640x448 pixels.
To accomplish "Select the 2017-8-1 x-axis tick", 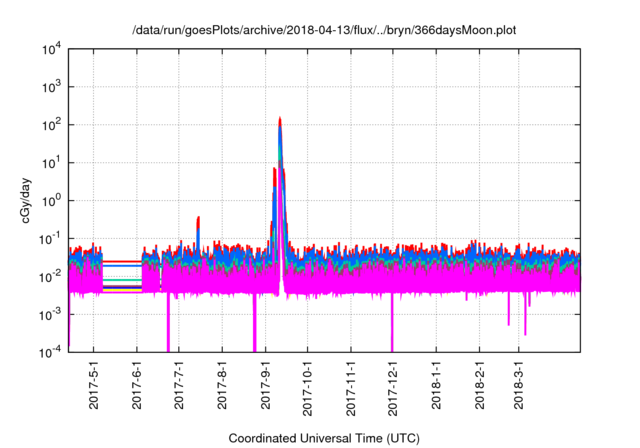I will click(222, 385).
